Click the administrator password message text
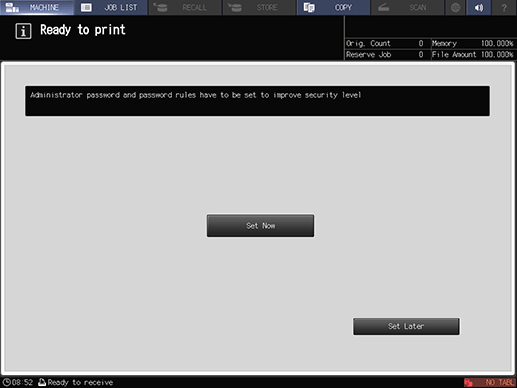517x388 pixels. (x=196, y=95)
